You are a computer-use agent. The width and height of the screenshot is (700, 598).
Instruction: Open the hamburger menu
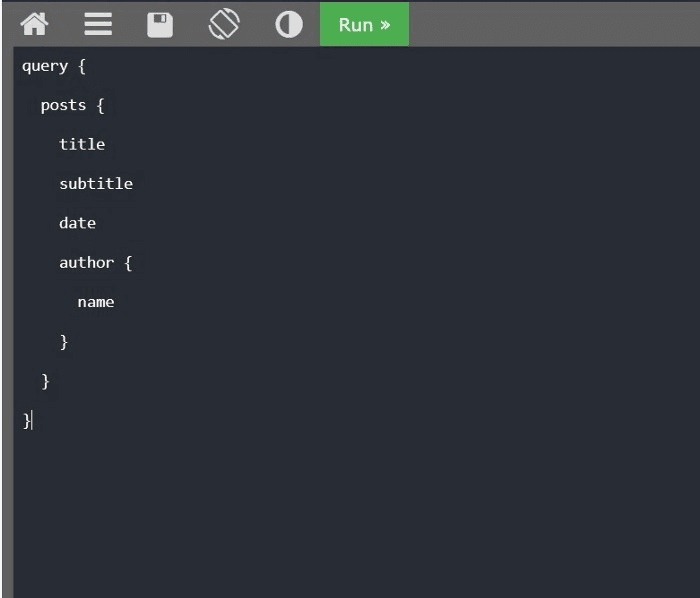[x=98, y=24]
